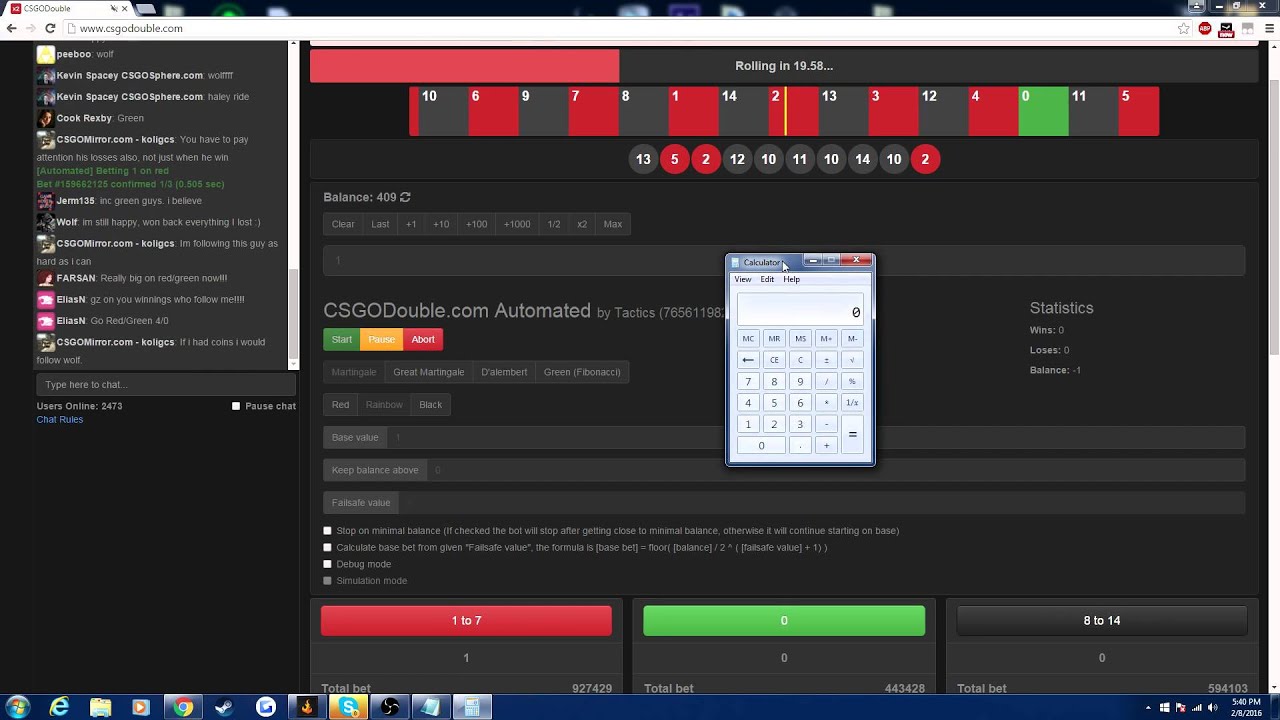The width and height of the screenshot is (1280, 720).
Task: Click orange Pause bot button
Action: [381, 340]
